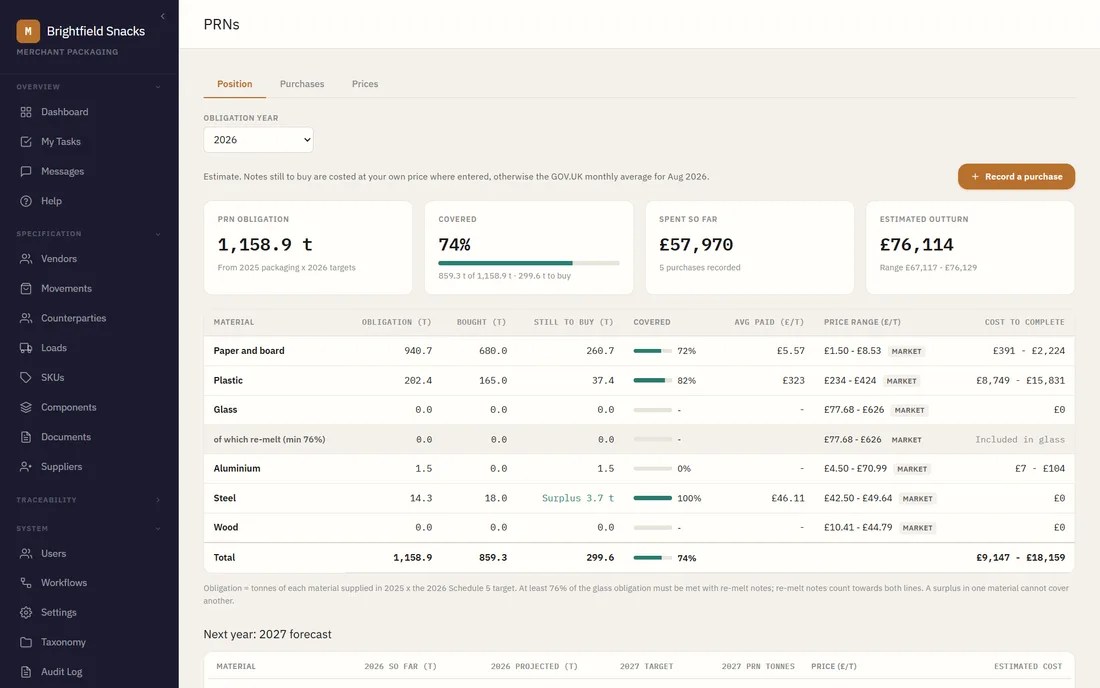Click the Record a purchase button

tap(1016, 177)
